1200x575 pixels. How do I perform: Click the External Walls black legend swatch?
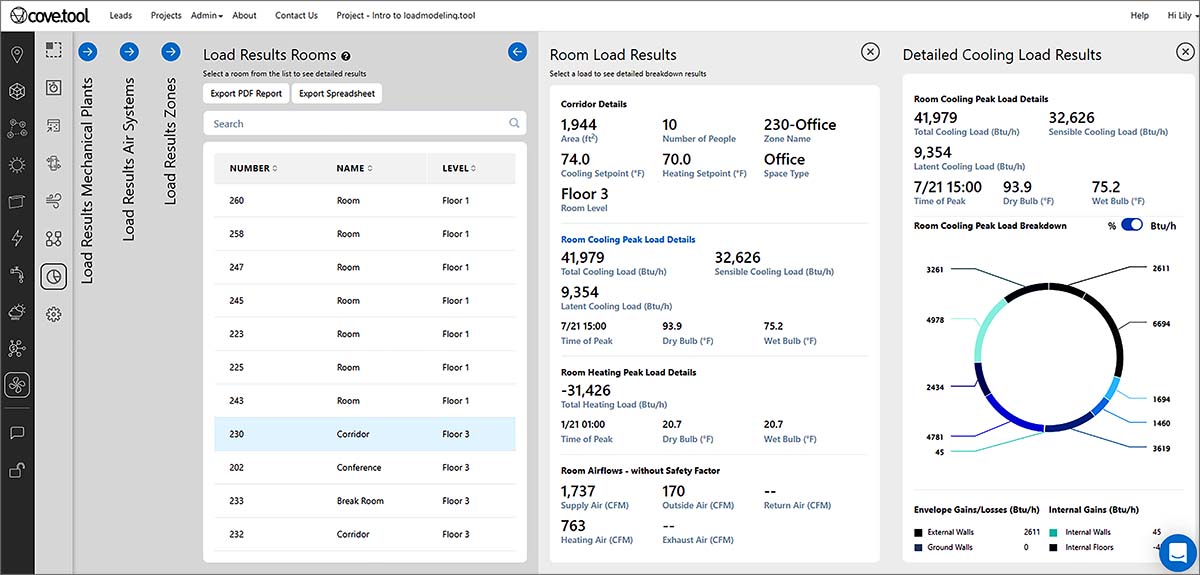coord(918,532)
